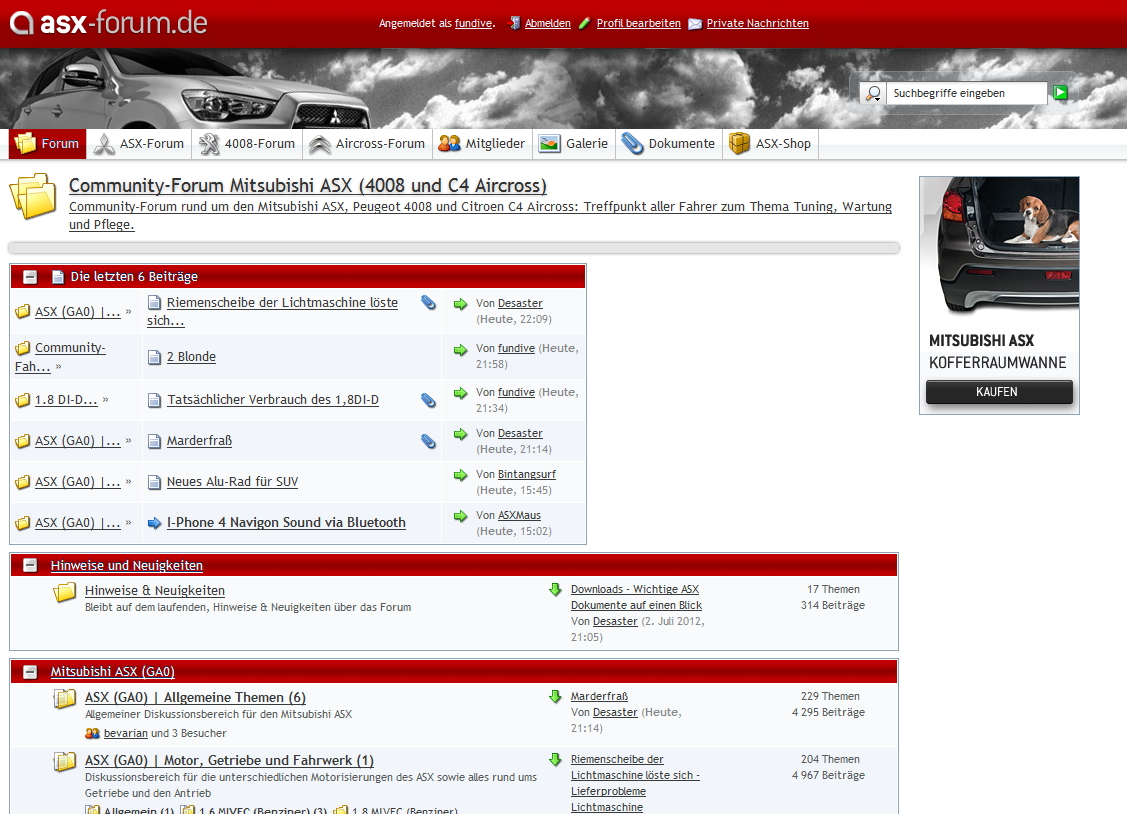
Task: Click the Suchbegriffe eingeben search field
Action: (966, 93)
